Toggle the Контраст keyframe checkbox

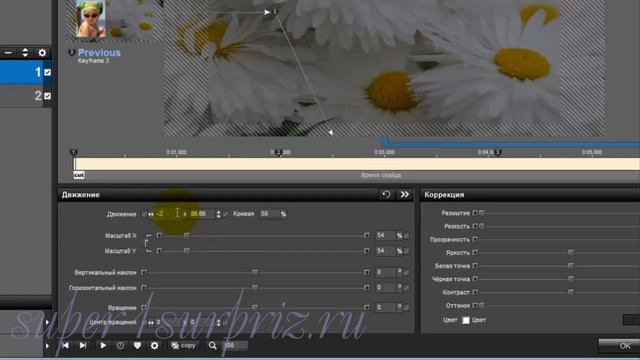[475, 292]
